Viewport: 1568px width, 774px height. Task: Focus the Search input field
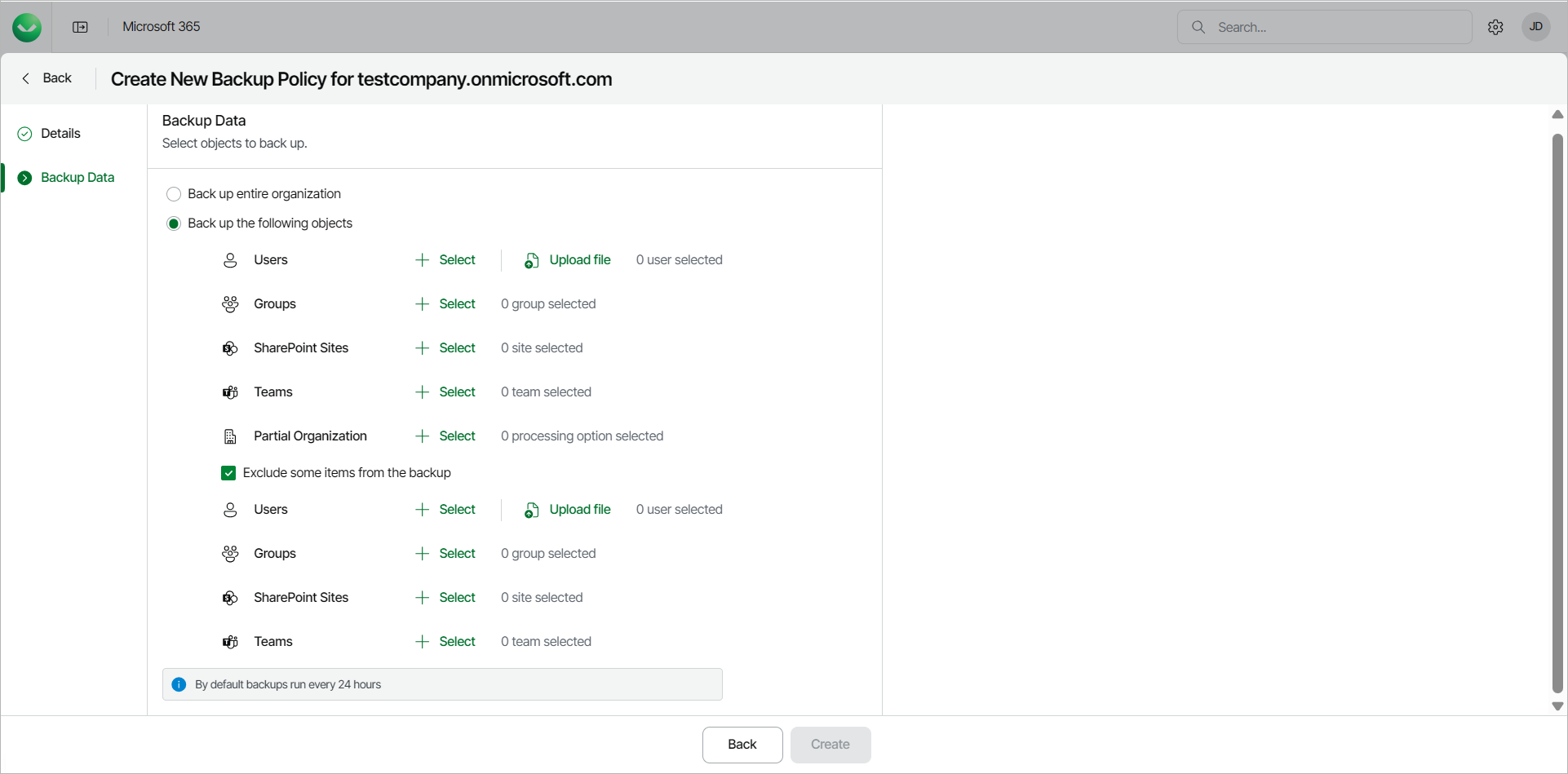point(1325,27)
